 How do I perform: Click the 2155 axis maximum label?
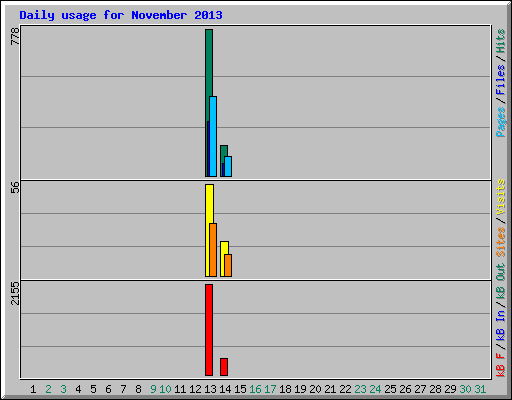click(15, 294)
